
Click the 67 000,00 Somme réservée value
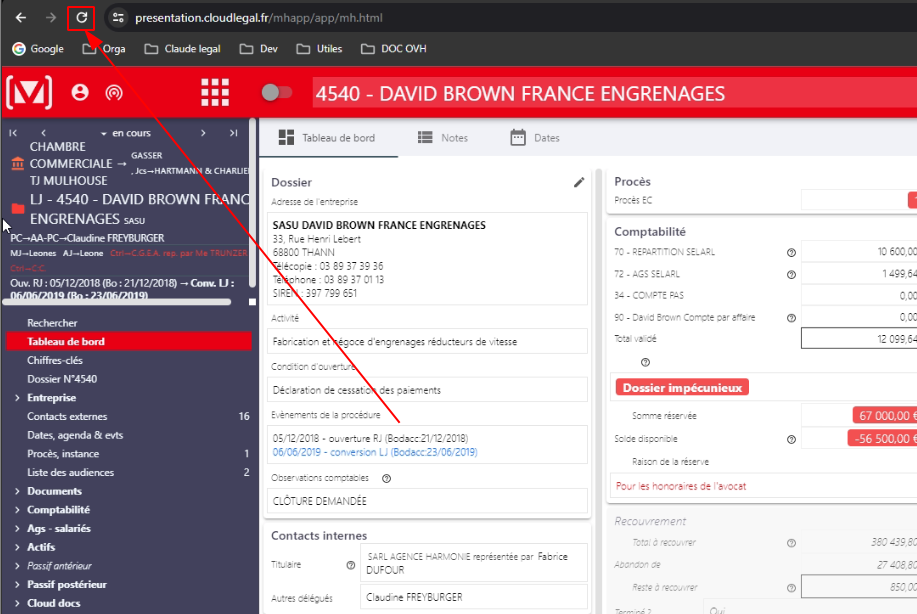(885, 416)
